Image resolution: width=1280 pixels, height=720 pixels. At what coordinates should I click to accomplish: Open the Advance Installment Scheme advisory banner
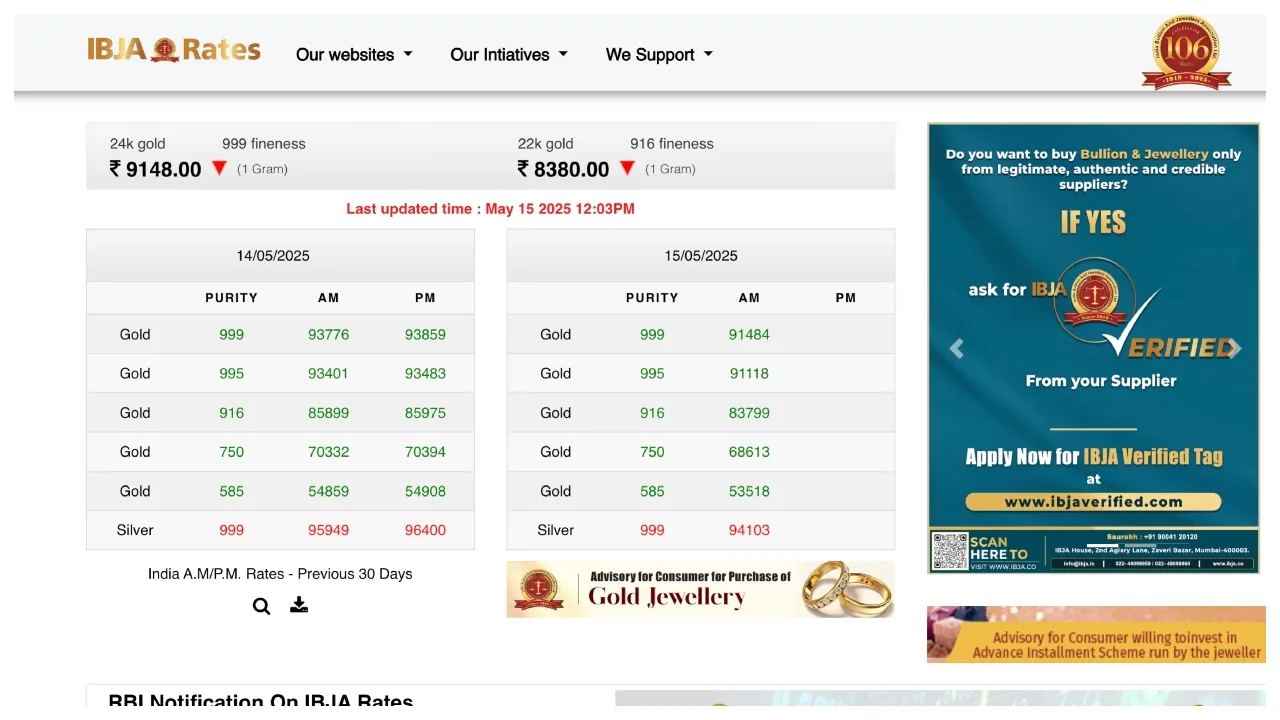tap(1096, 634)
